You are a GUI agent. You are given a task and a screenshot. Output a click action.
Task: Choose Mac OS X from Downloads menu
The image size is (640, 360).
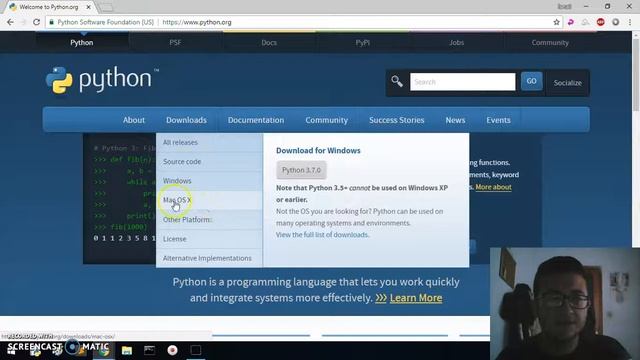point(209,200)
